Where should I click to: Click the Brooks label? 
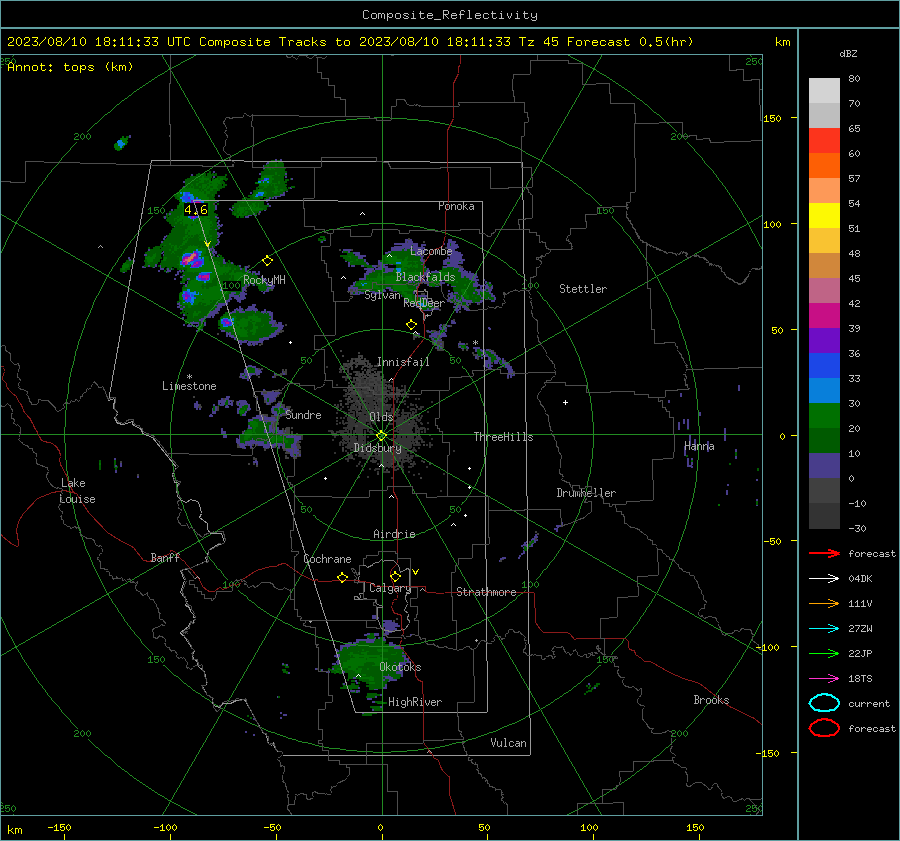711,700
